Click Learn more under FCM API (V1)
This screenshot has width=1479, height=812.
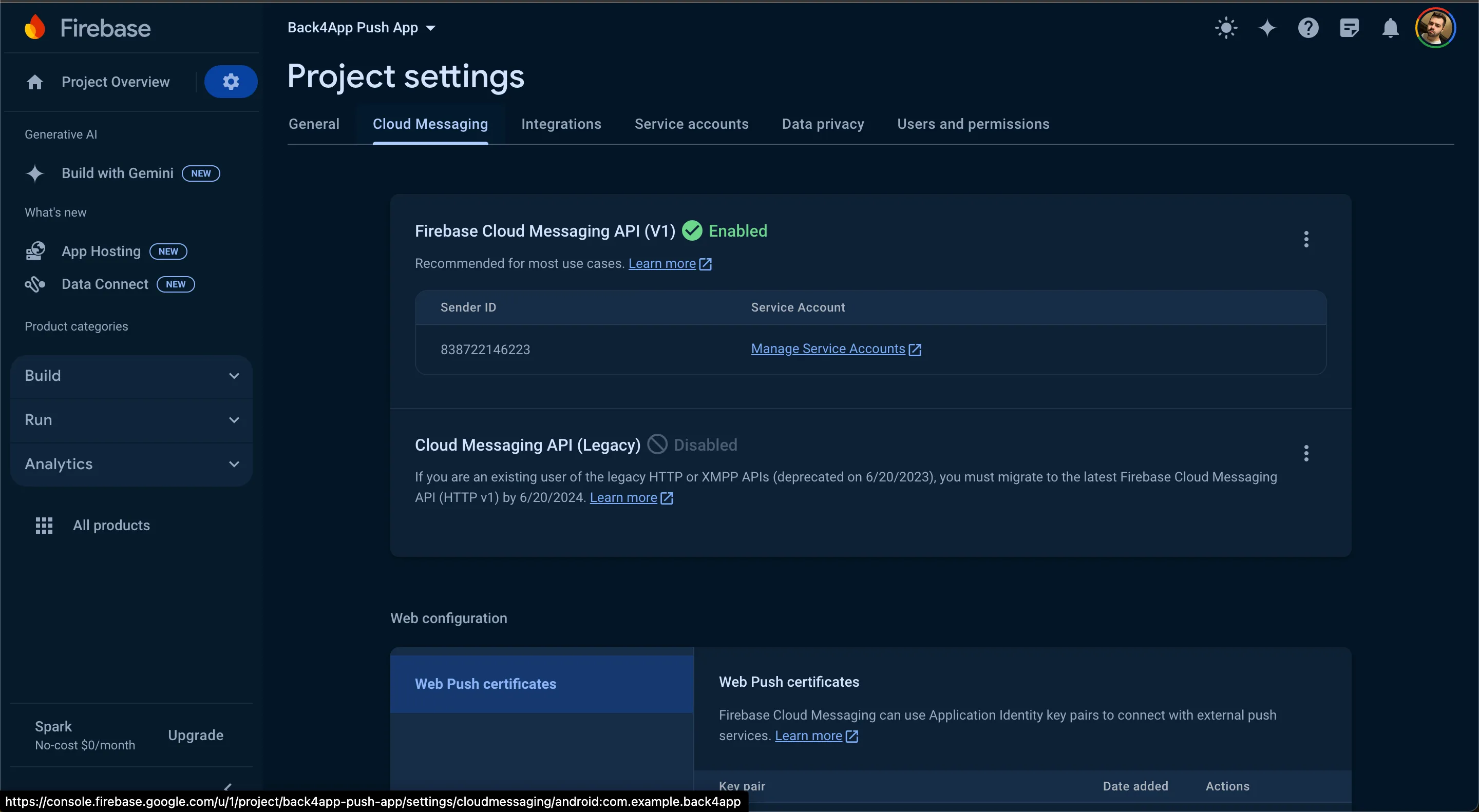tap(662, 263)
